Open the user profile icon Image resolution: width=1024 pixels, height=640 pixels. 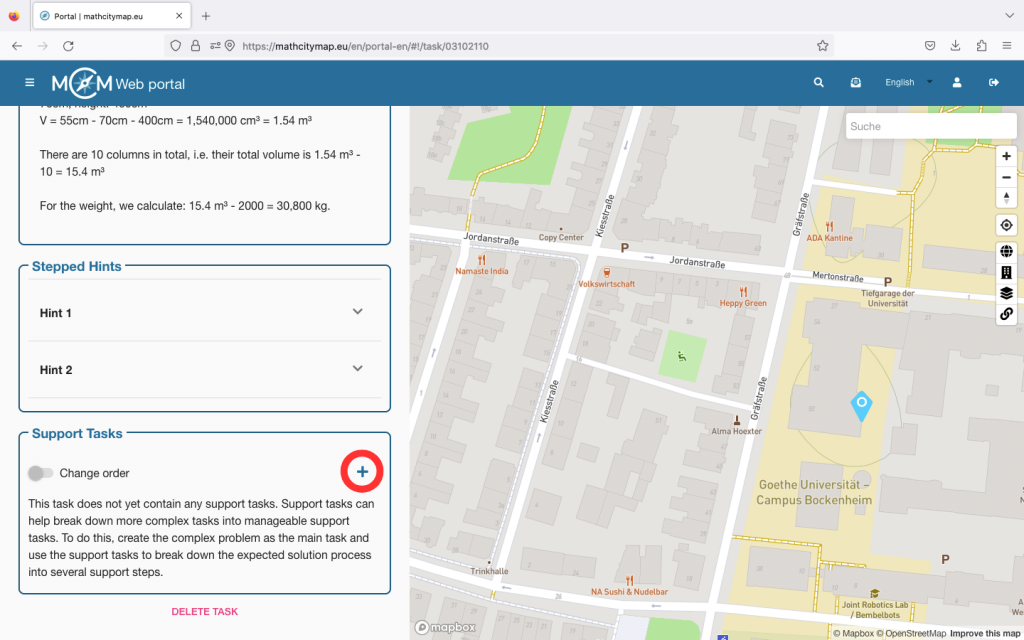click(x=957, y=83)
